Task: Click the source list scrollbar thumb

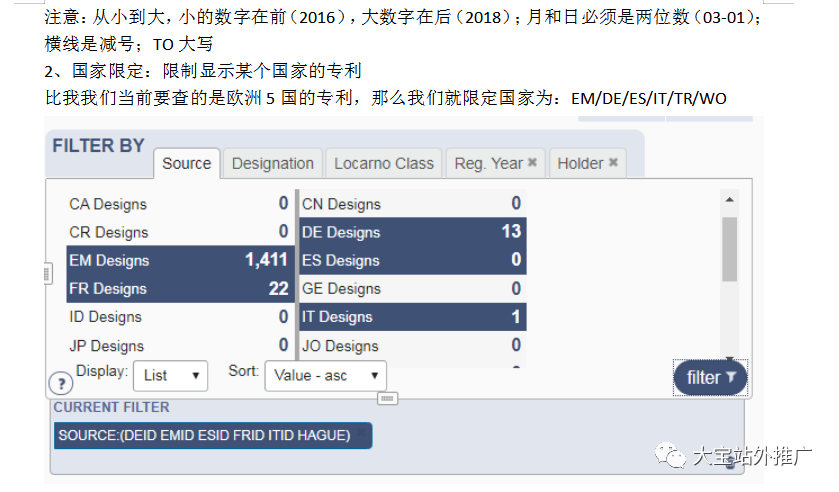Action: tap(729, 249)
